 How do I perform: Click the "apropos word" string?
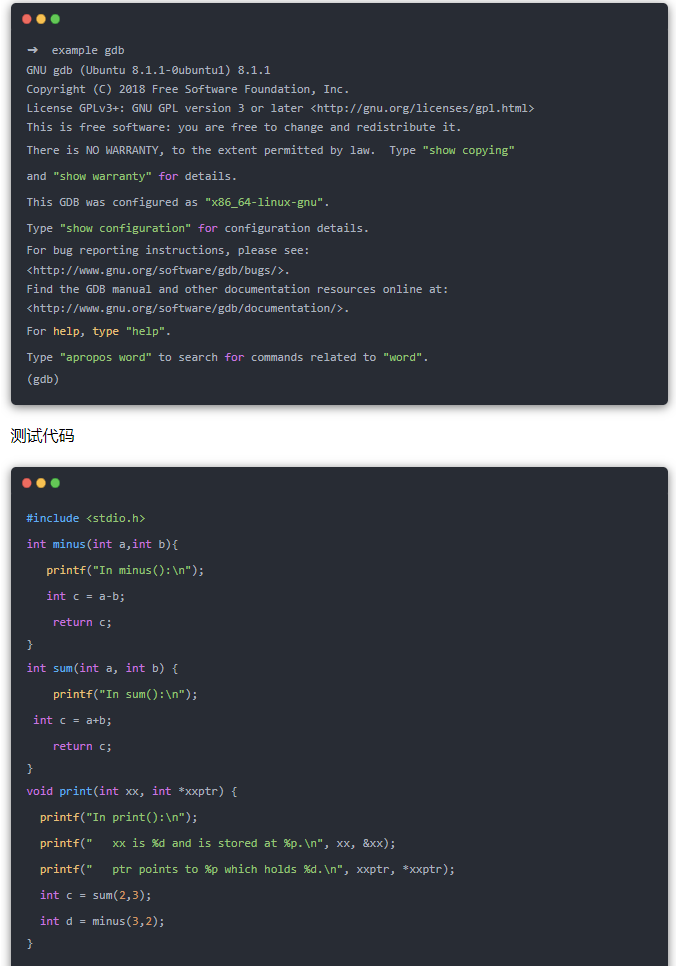[x=105, y=357]
